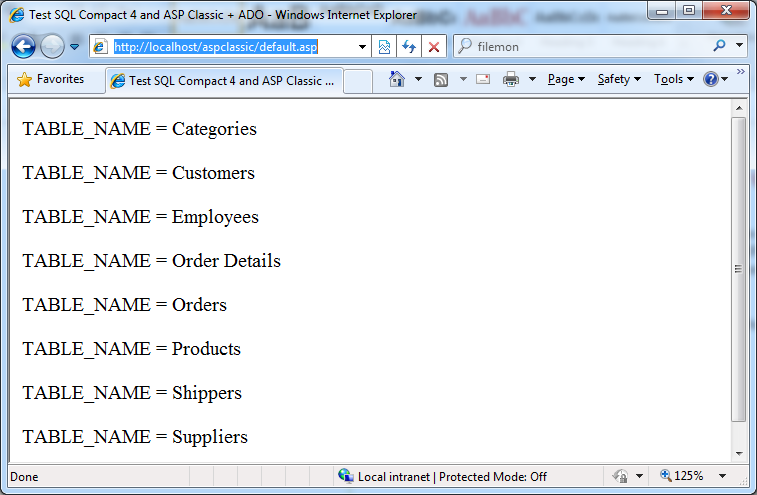Select the Test SQL Compact 4 tab
The width and height of the screenshot is (757, 495).
pyautogui.click(x=224, y=81)
